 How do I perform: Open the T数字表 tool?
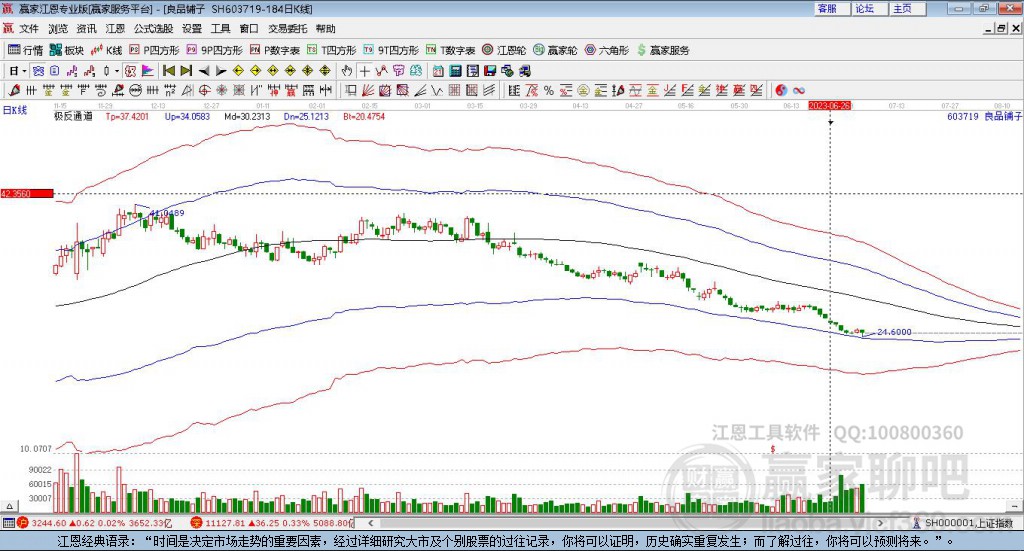[x=451, y=50]
